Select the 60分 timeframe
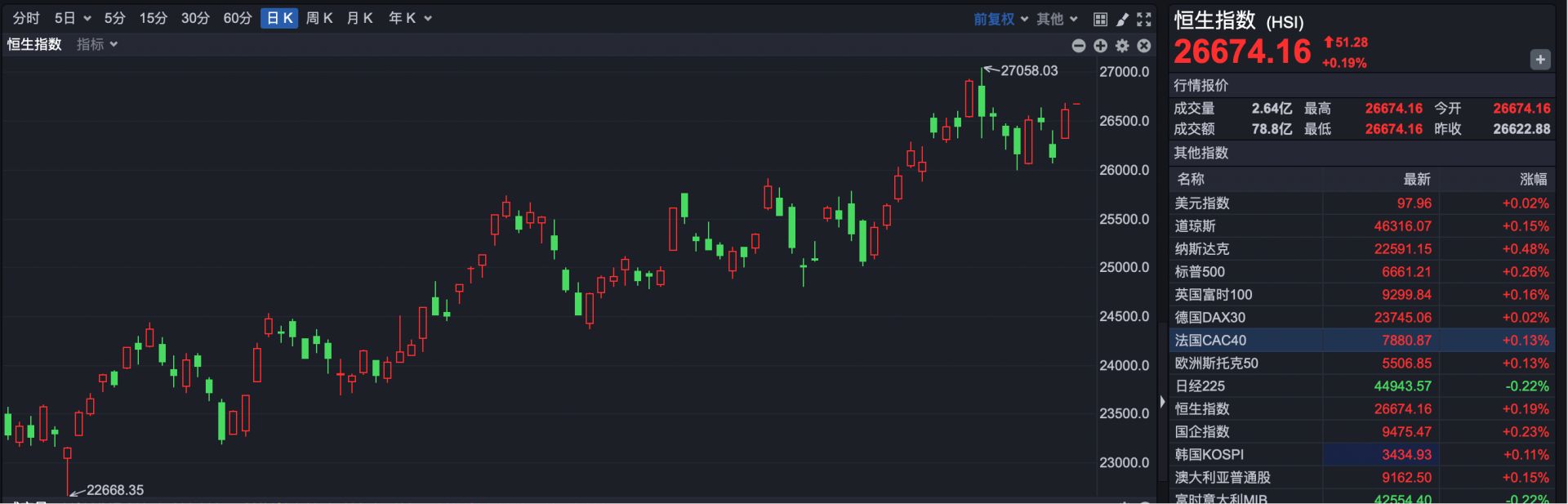1568x504 pixels. pos(238,18)
